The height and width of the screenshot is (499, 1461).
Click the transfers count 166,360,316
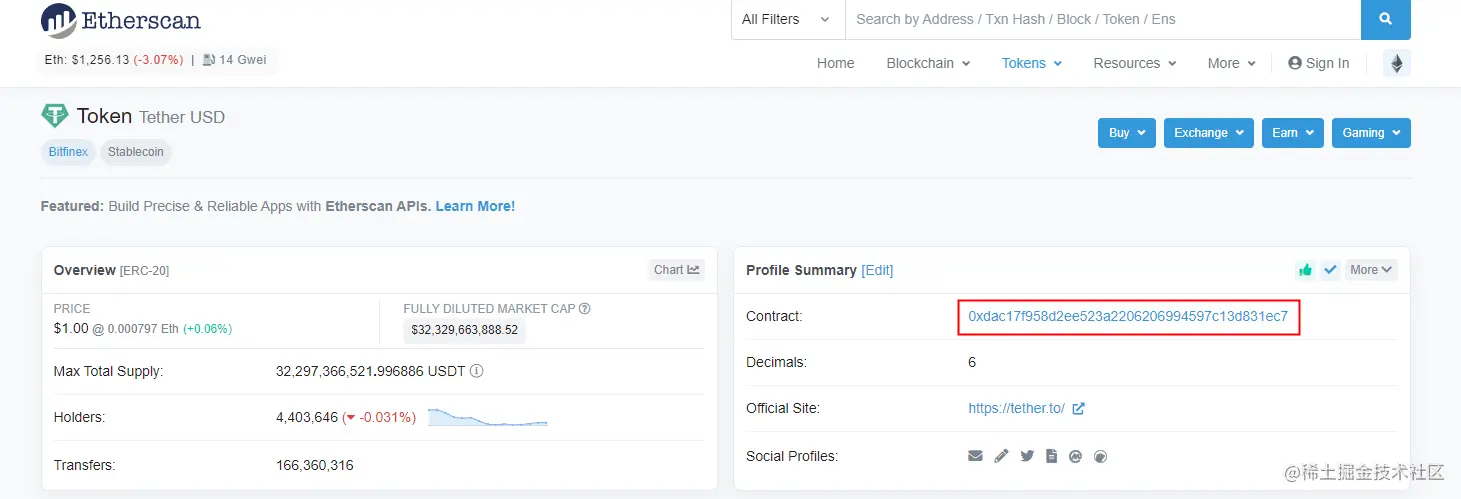tap(315, 465)
